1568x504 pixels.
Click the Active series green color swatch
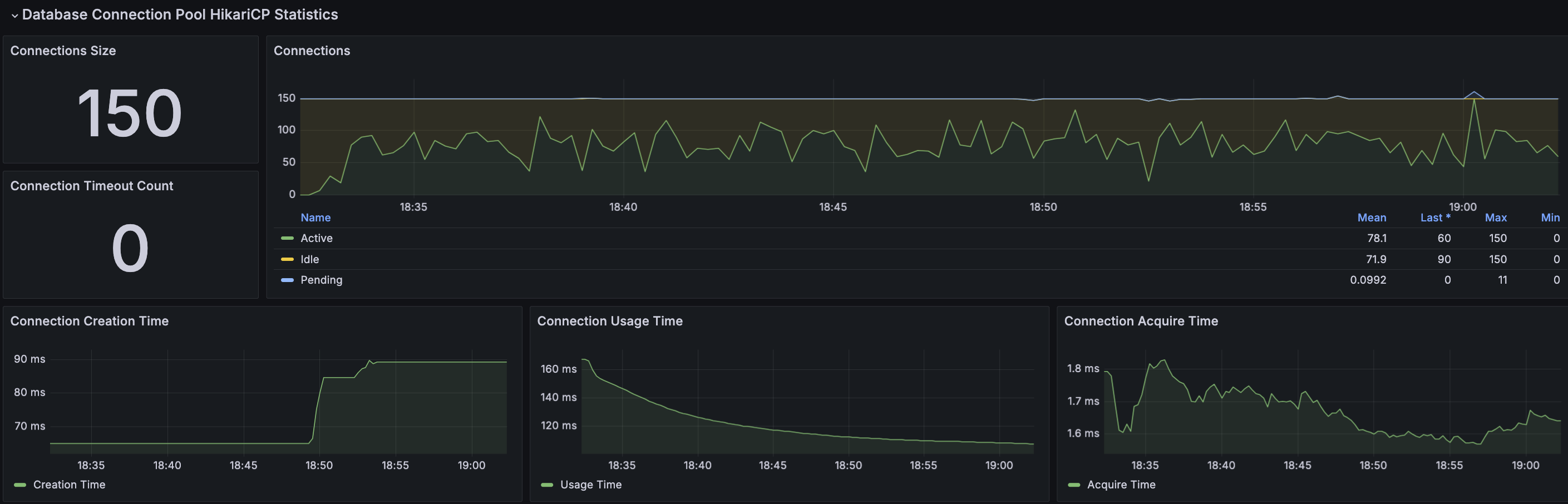[x=287, y=239]
